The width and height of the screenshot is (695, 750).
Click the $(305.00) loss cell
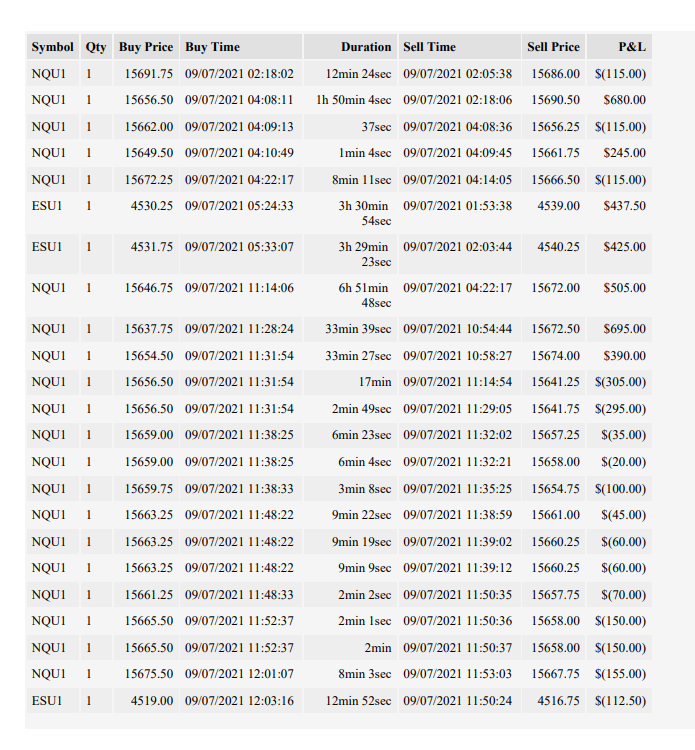click(x=619, y=382)
